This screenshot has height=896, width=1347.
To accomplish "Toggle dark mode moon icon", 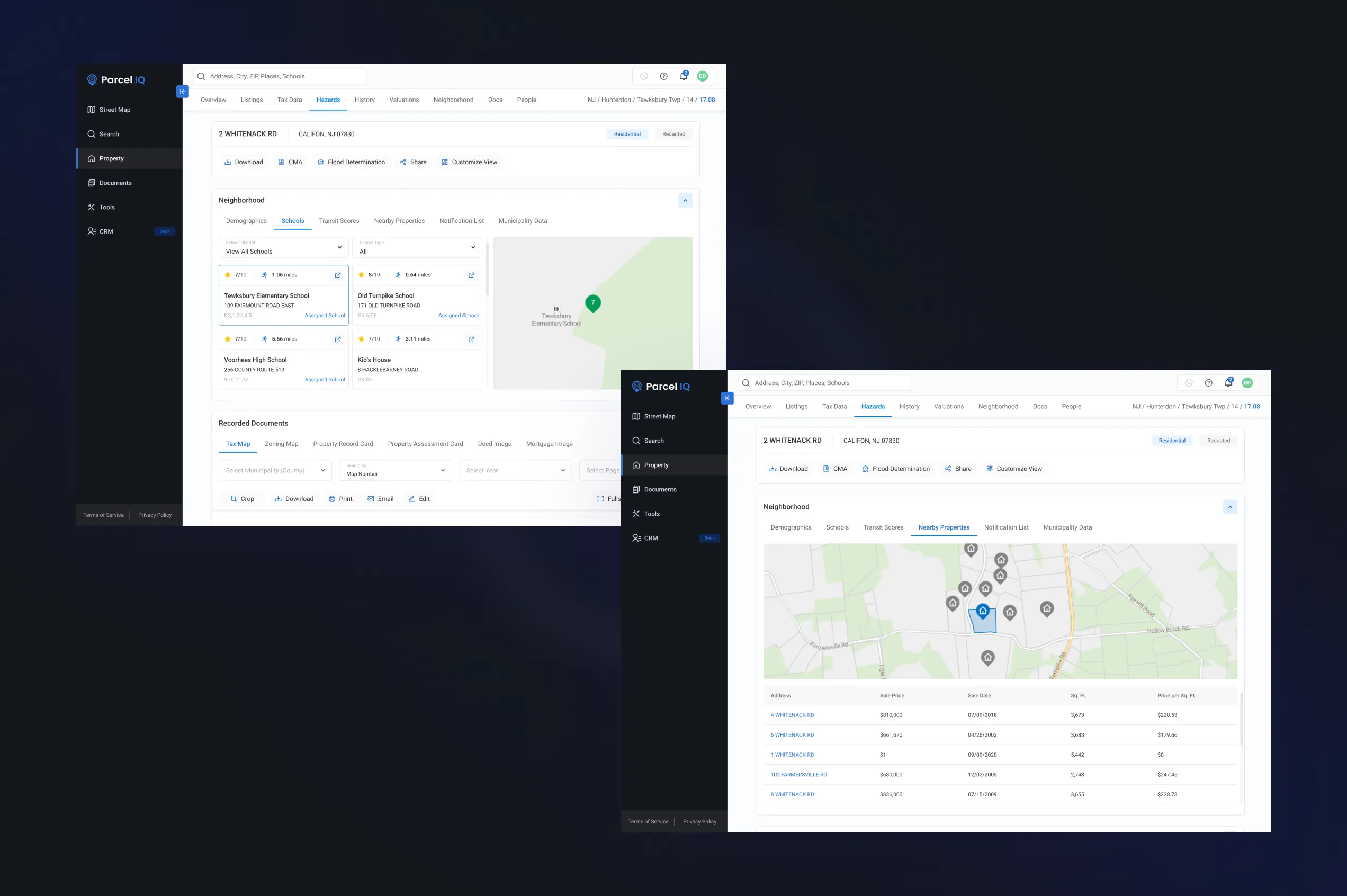I will [x=644, y=76].
